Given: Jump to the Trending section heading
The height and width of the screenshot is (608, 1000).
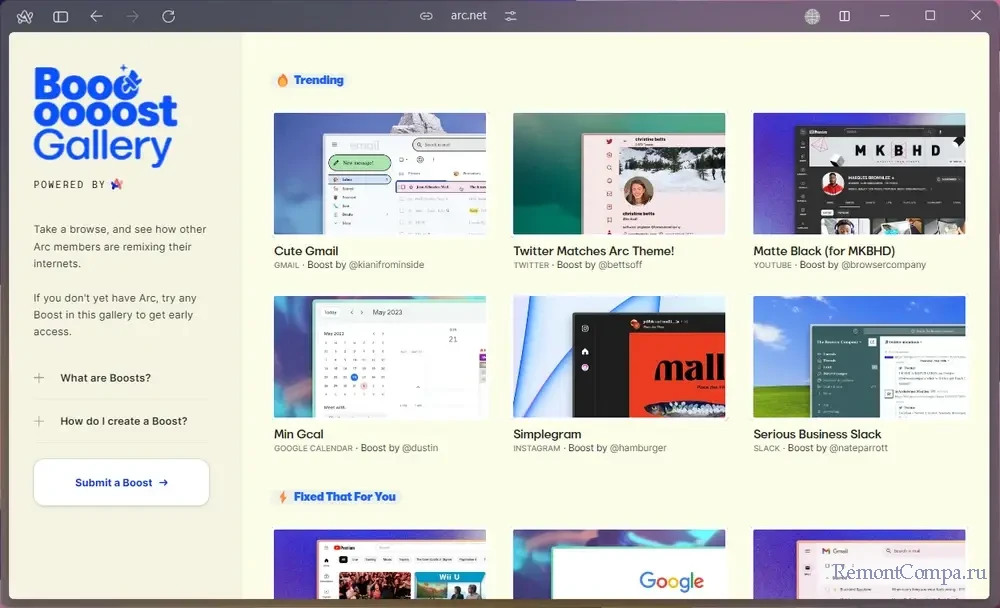Looking at the screenshot, I should pos(317,80).
